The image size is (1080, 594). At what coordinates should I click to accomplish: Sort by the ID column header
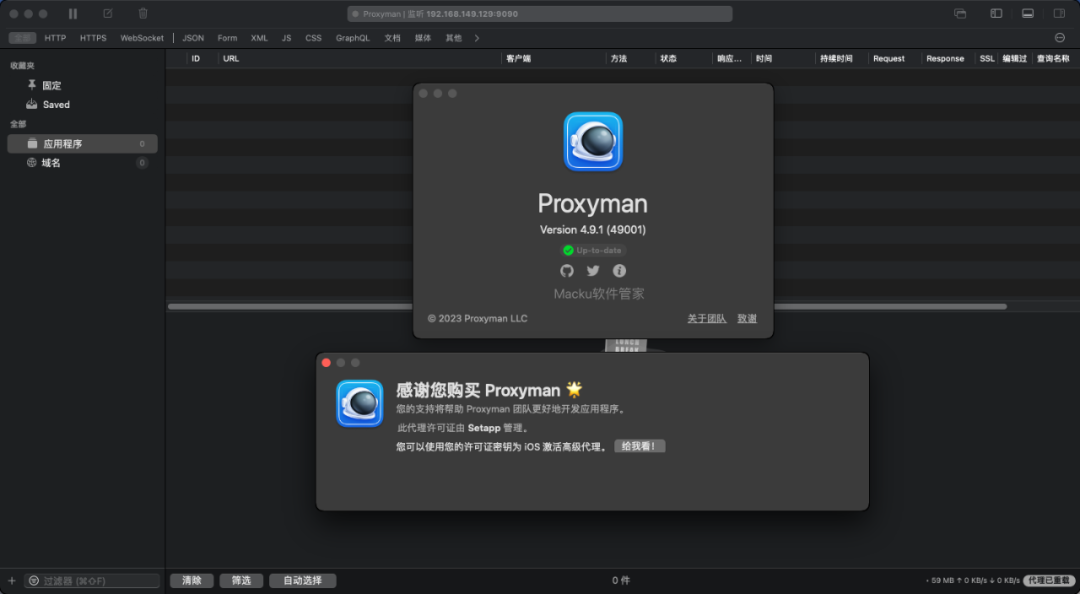pos(196,59)
